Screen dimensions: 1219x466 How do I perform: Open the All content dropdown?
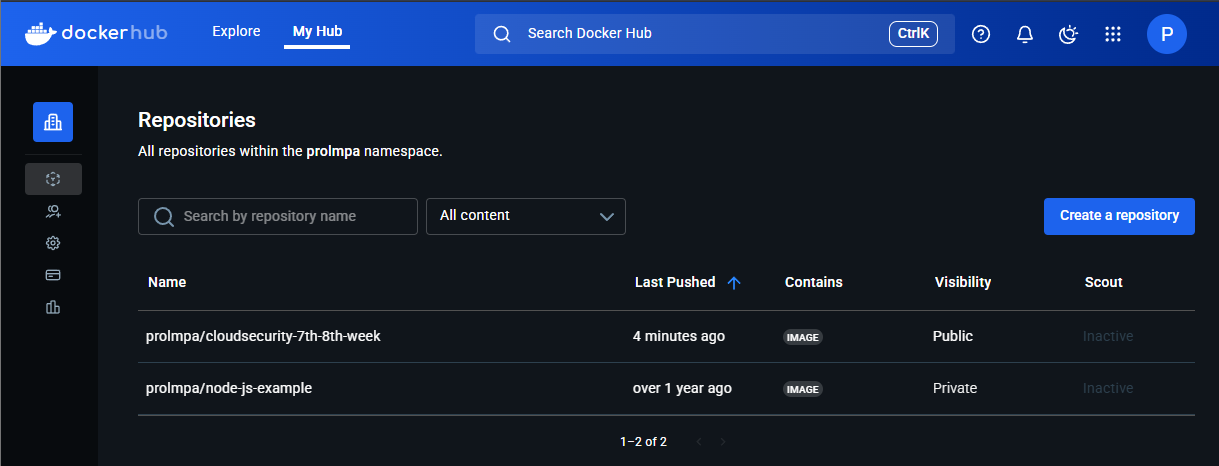pyautogui.click(x=526, y=216)
